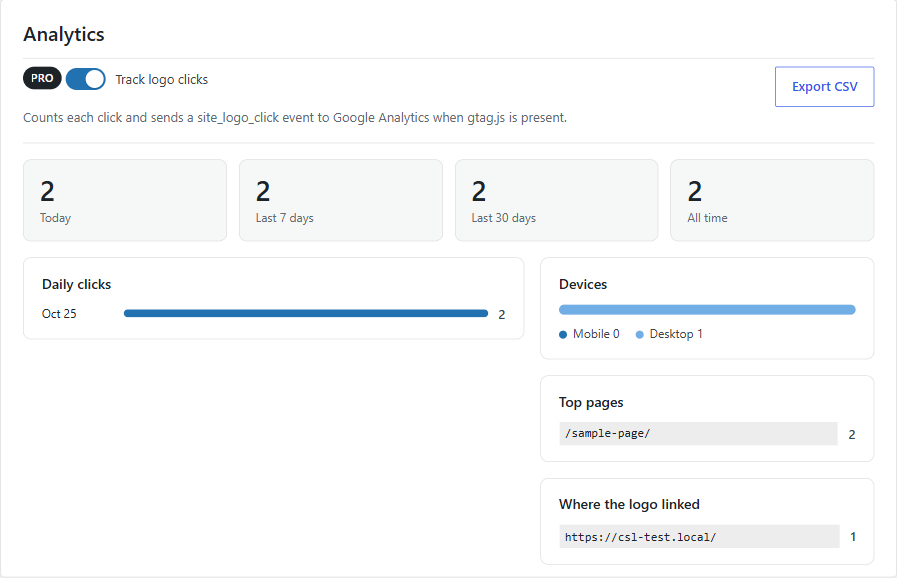Click the https://csl-test.local/ link row
Image resolution: width=897 pixels, height=578 pixels.
pyautogui.click(x=708, y=537)
